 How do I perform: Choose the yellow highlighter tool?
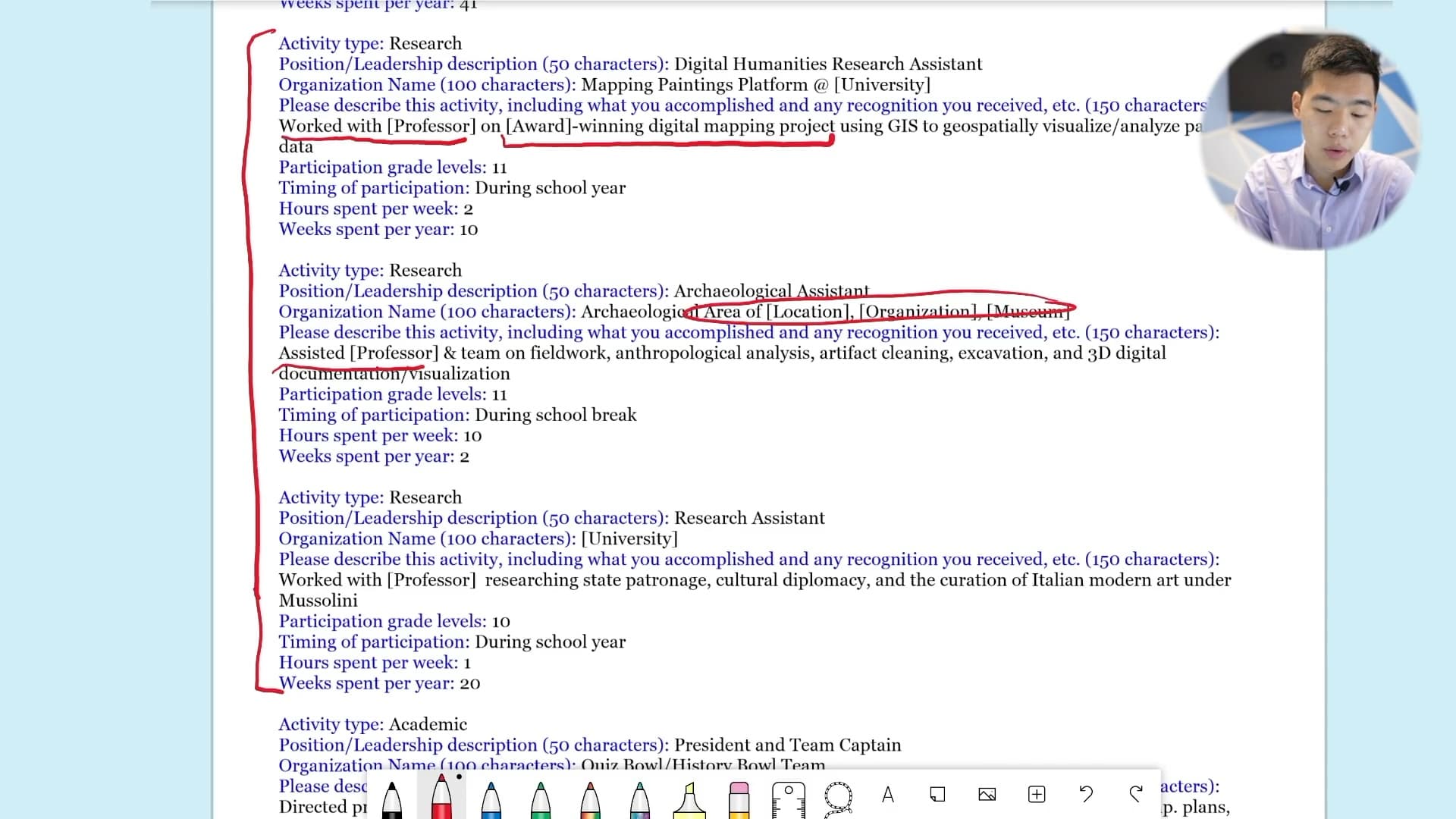(x=689, y=798)
